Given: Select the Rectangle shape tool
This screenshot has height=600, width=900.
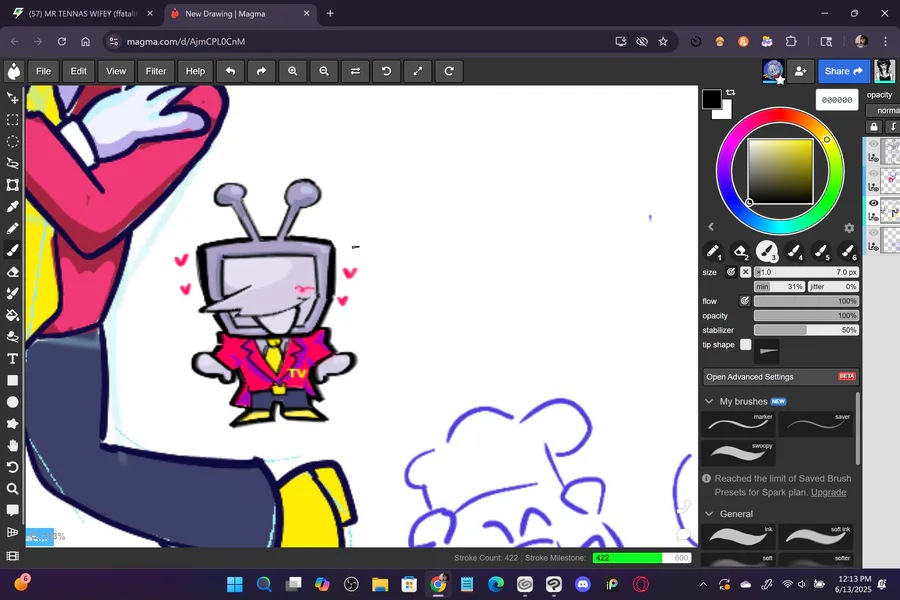Looking at the screenshot, I should click(13, 380).
